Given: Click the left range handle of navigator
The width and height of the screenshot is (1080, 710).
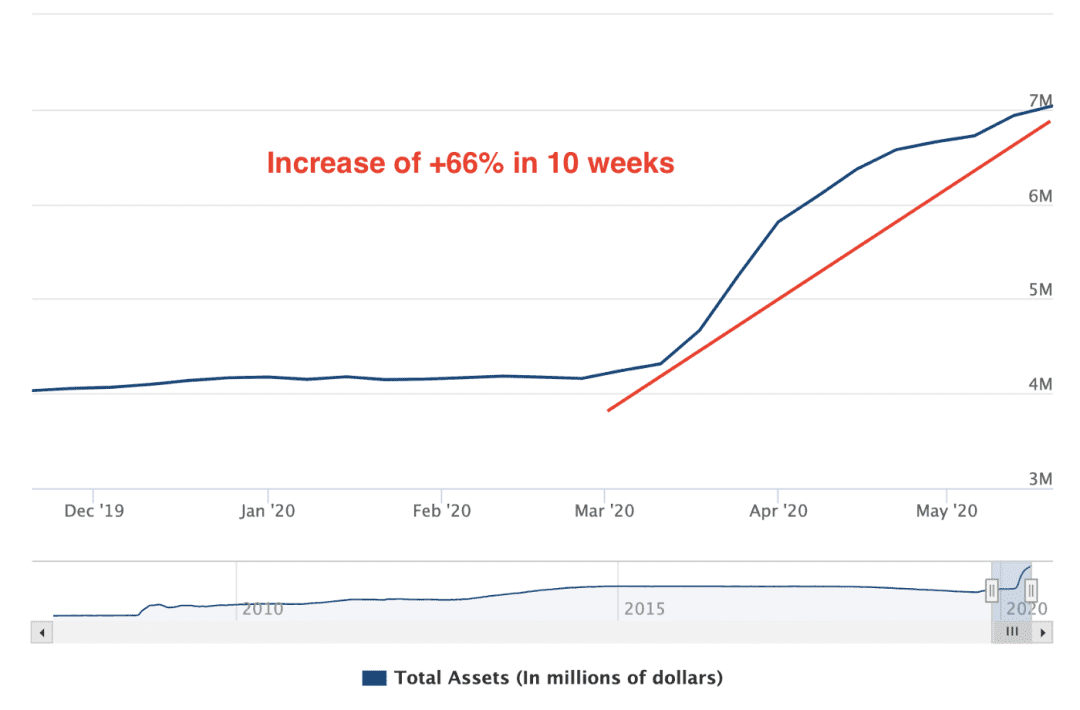Looking at the screenshot, I should pyautogui.click(x=992, y=591).
